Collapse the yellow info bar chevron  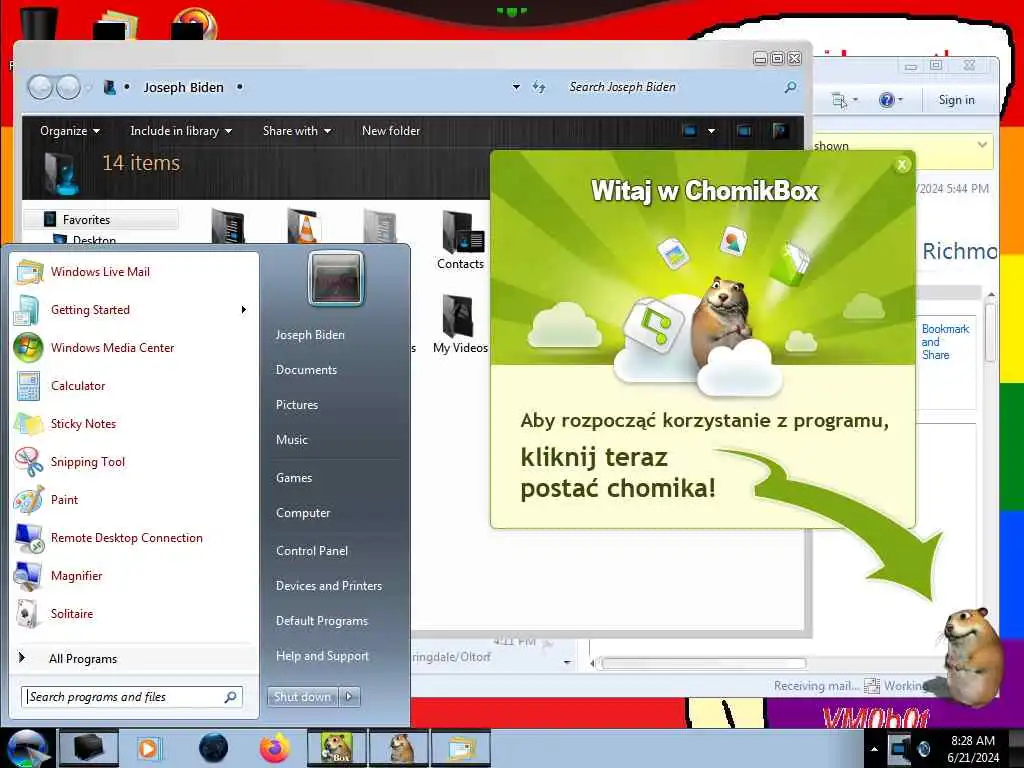point(982,145)
